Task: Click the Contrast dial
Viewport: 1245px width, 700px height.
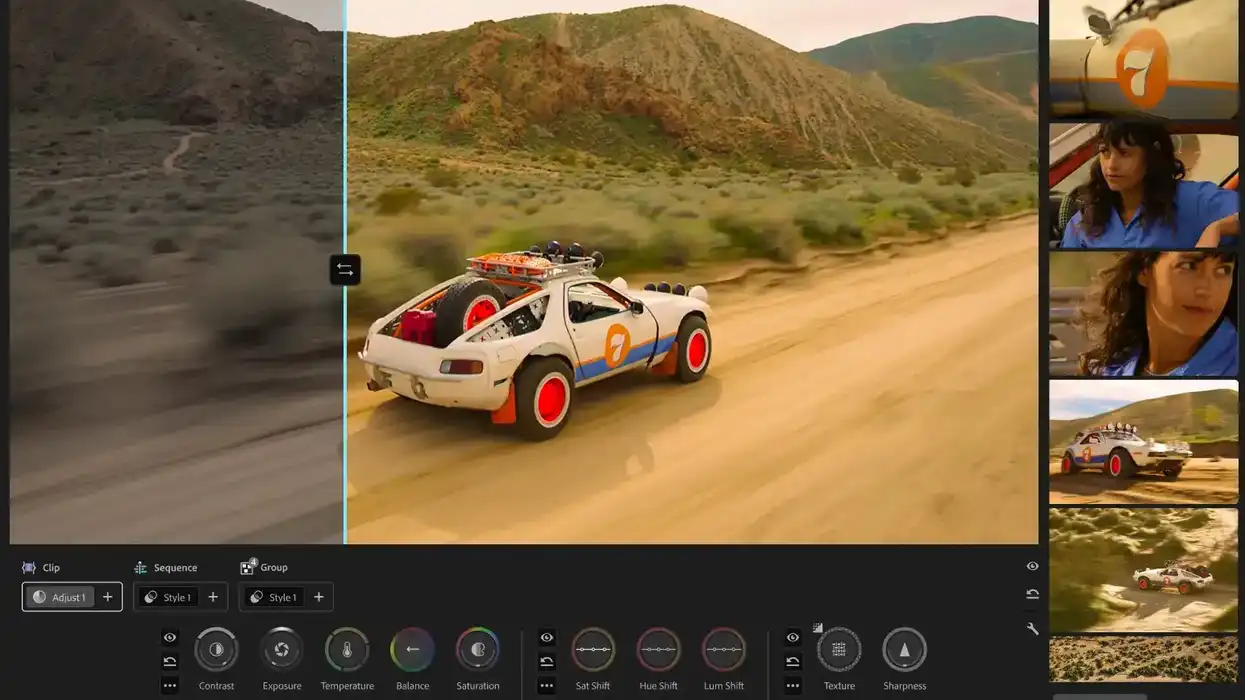Action: [x=216, y=649]
